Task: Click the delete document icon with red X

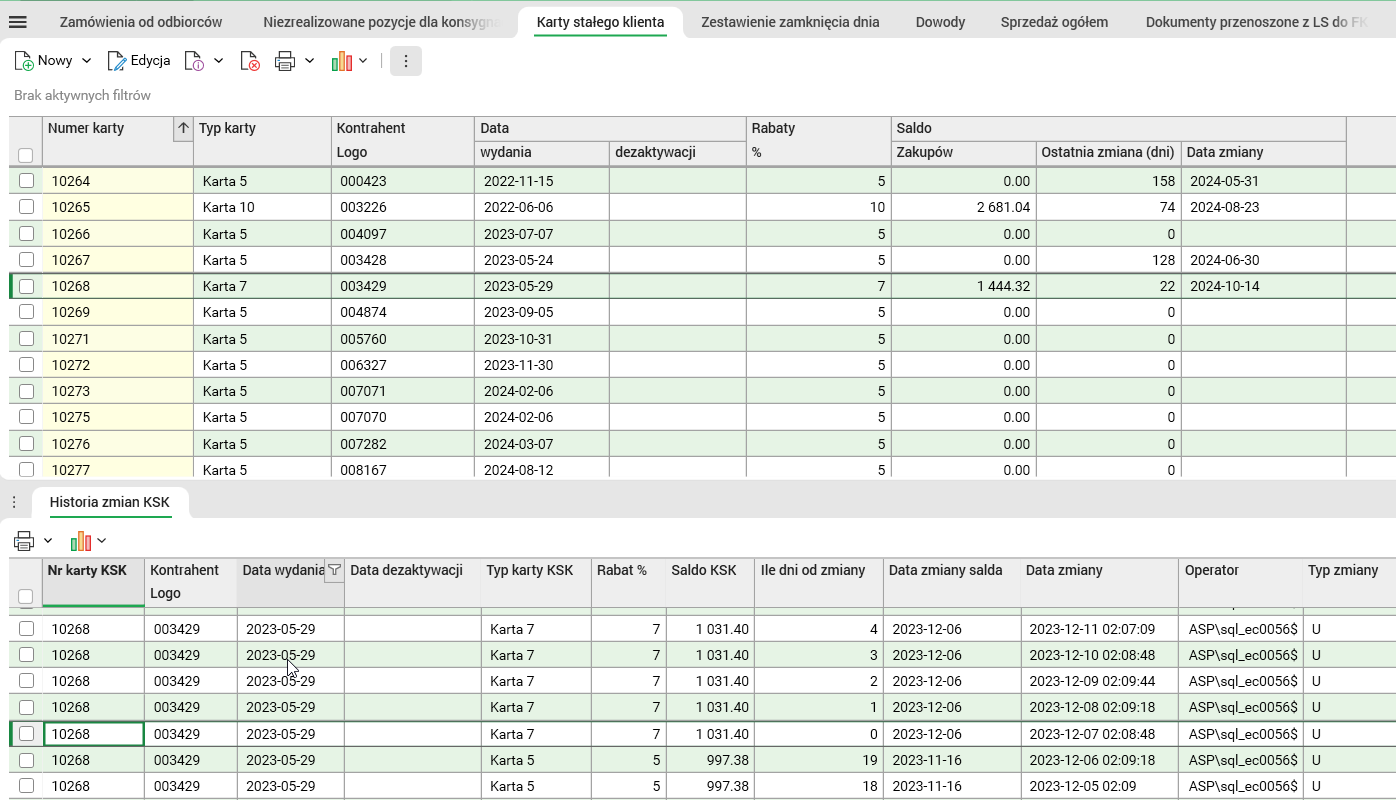Action: [250, 61]
